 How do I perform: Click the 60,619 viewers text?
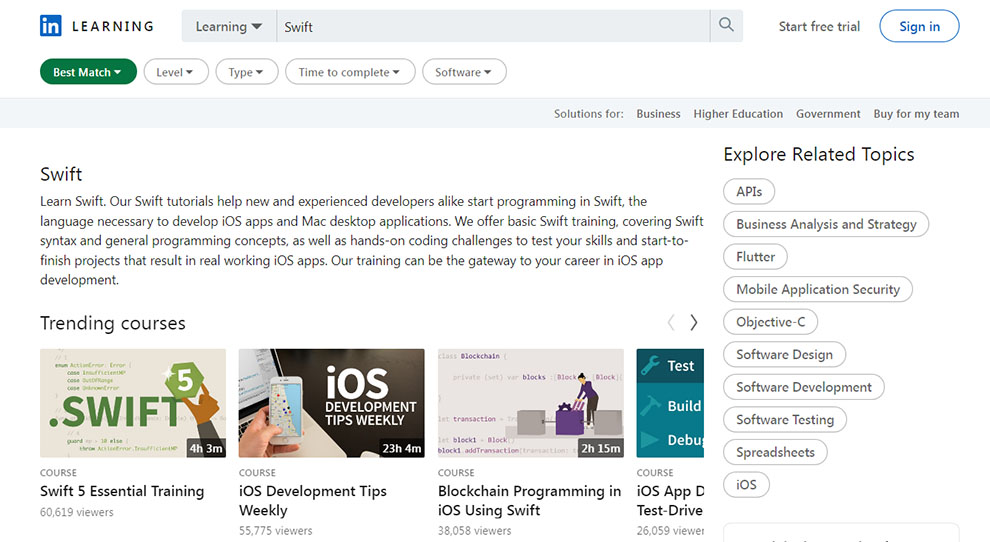click(x=76, y=512)
